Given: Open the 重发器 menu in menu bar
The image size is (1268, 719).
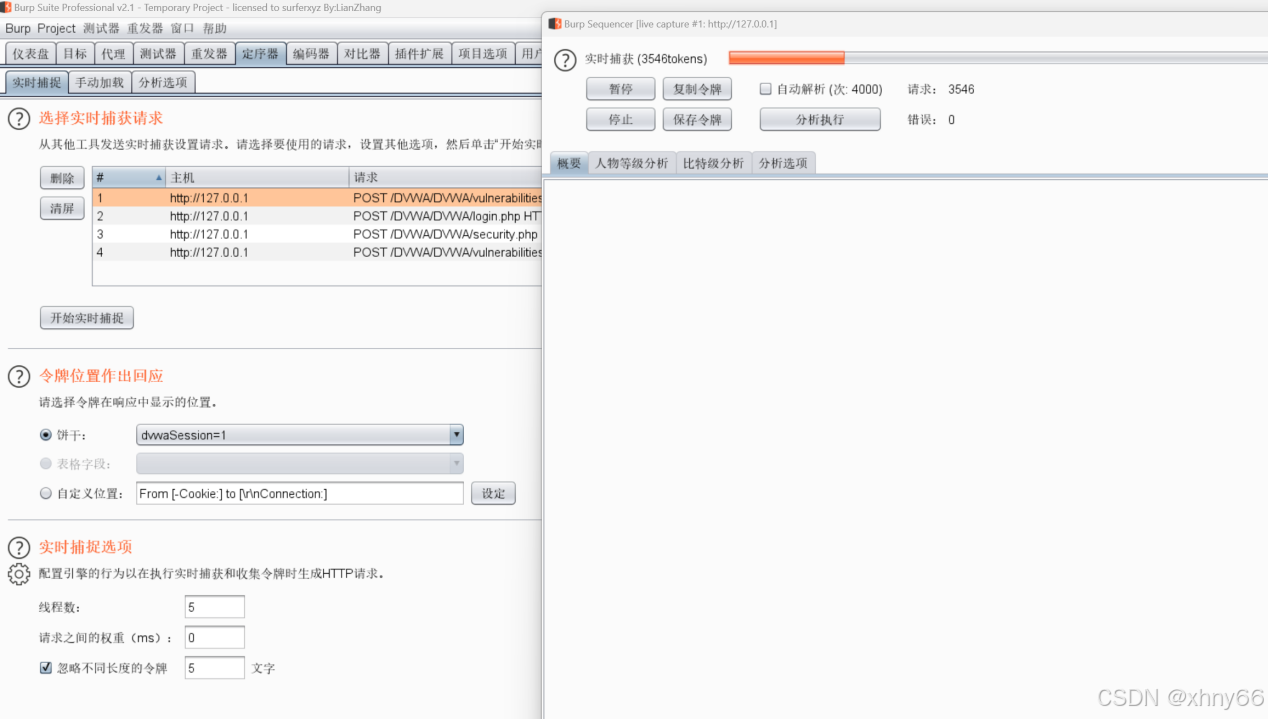Looking at the screenshot, I should [145, 28].
